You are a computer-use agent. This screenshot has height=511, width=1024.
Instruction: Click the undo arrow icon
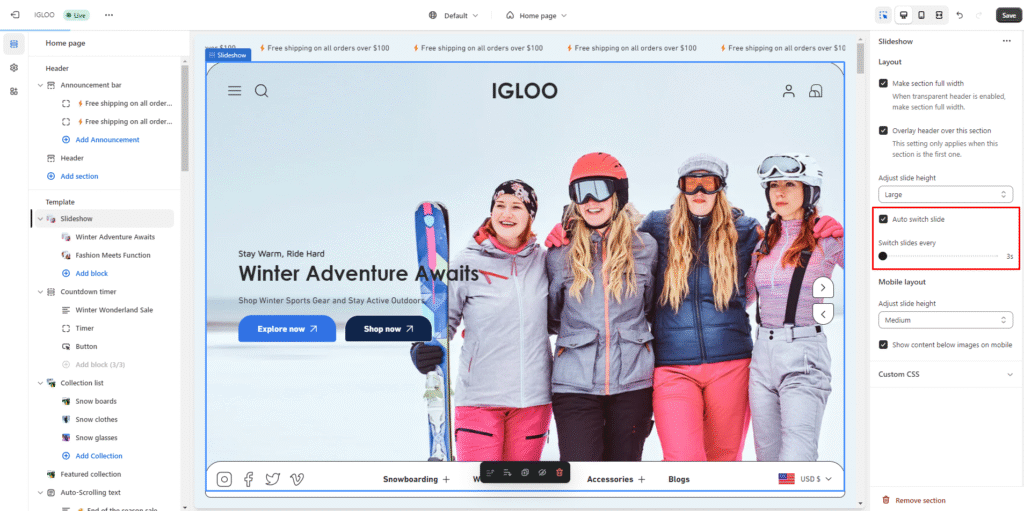coord(960,15)
